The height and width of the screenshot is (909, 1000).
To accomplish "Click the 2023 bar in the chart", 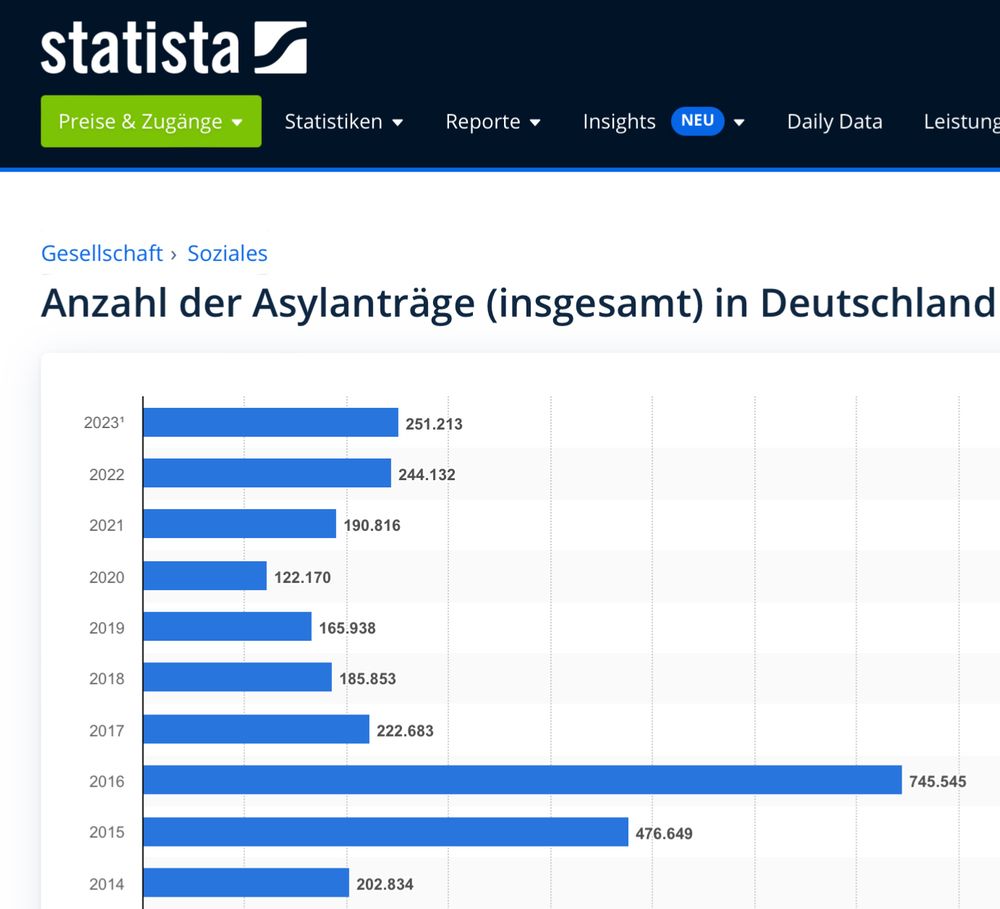I will pos(270,422).
